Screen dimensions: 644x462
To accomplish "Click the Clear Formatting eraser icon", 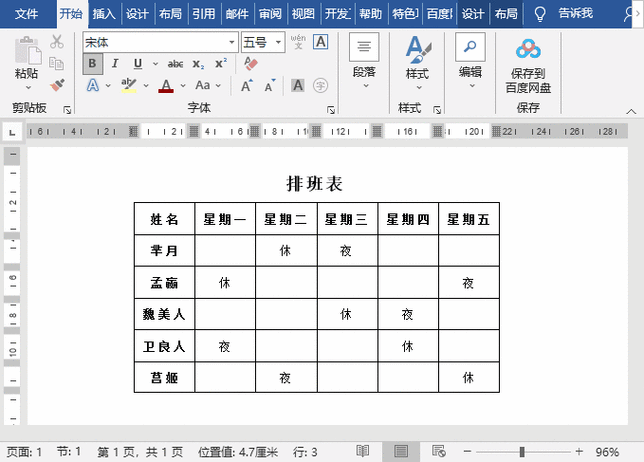I will point(251,64).
